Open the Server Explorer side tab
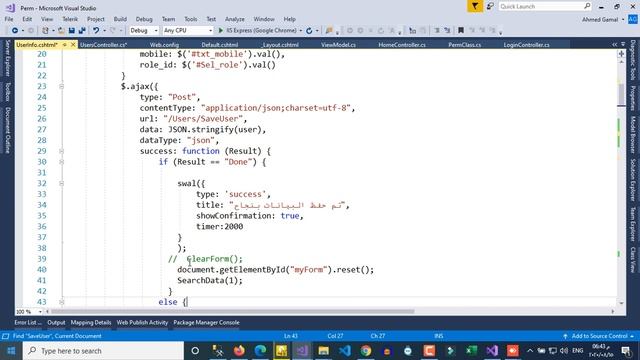The width and height of the screenshot is (640, 360). pyautogui.click(x=7, y=58)
